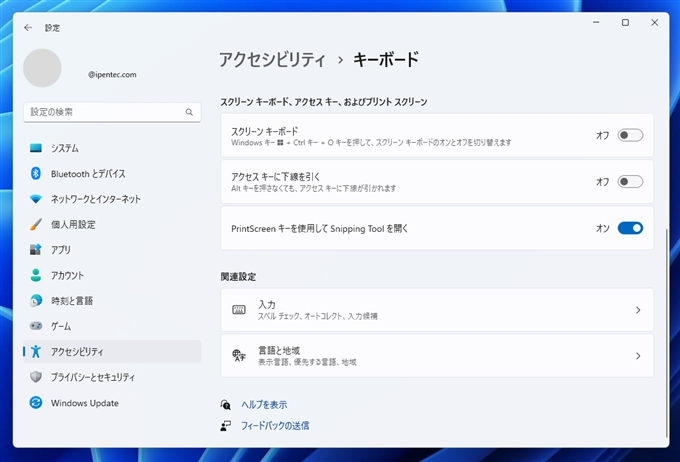Click the 関連設定 heading

point(238,277)
